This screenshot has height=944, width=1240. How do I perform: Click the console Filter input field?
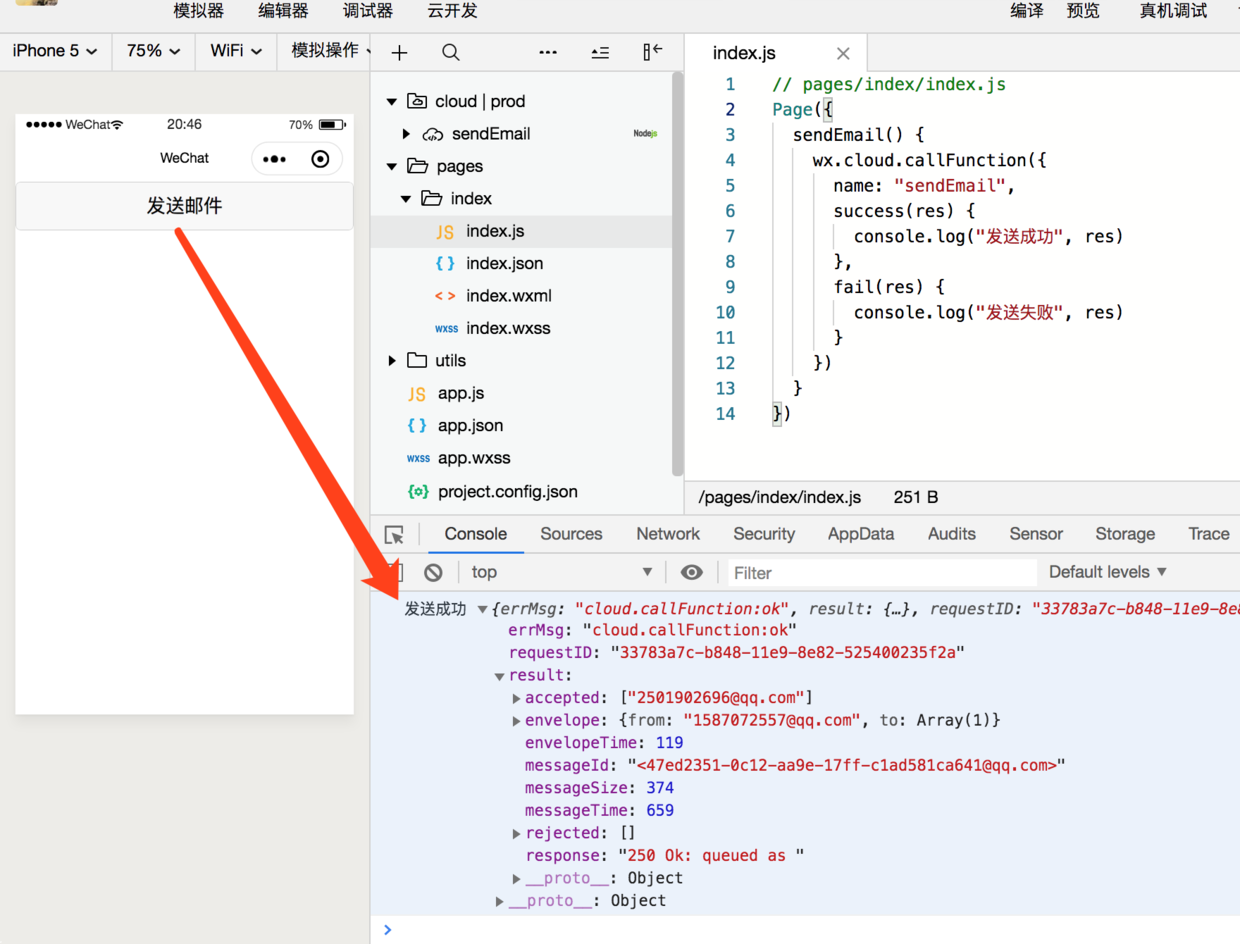point(880,573)
